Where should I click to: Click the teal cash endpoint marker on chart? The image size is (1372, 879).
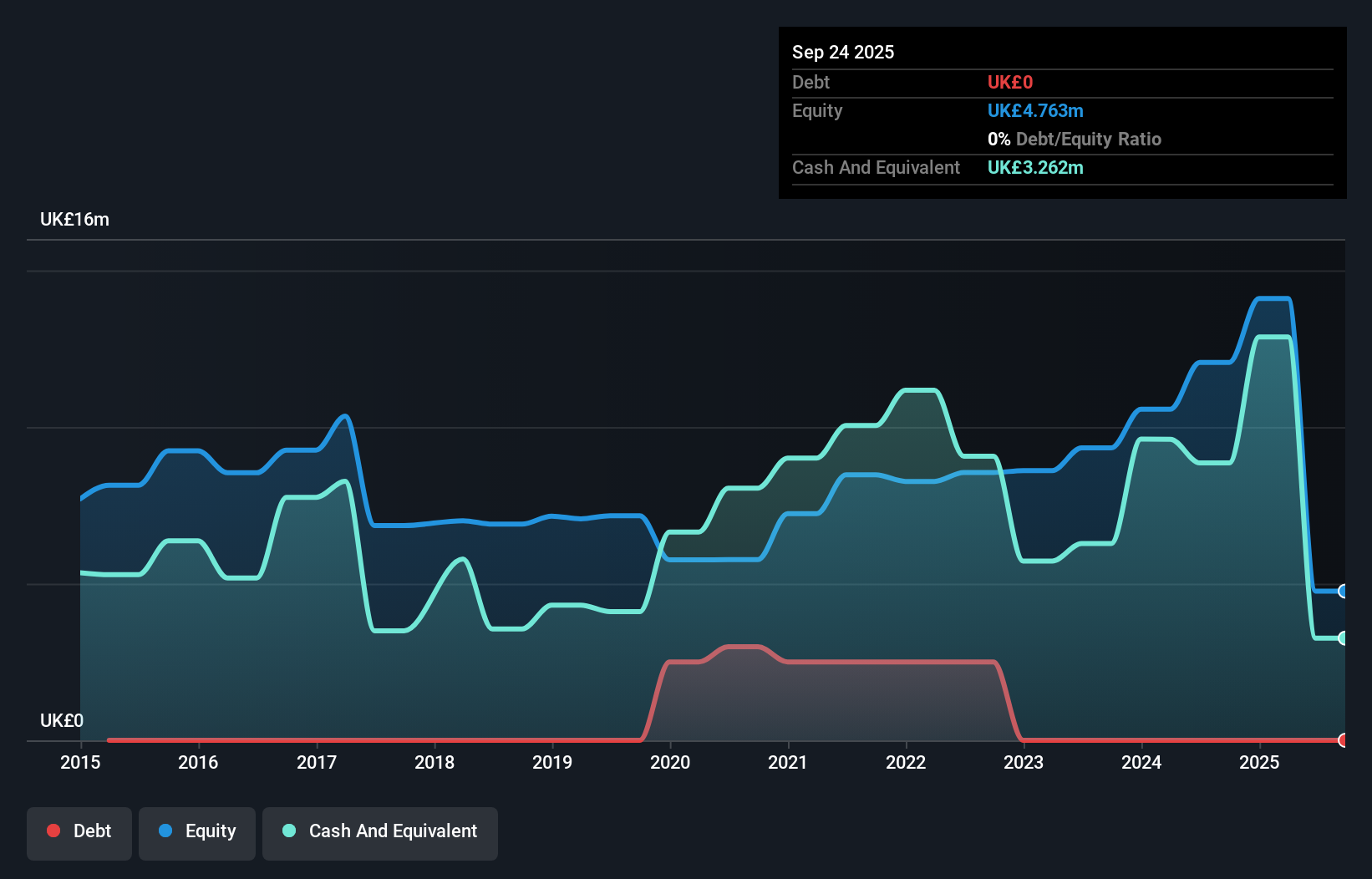point(1343,638)
